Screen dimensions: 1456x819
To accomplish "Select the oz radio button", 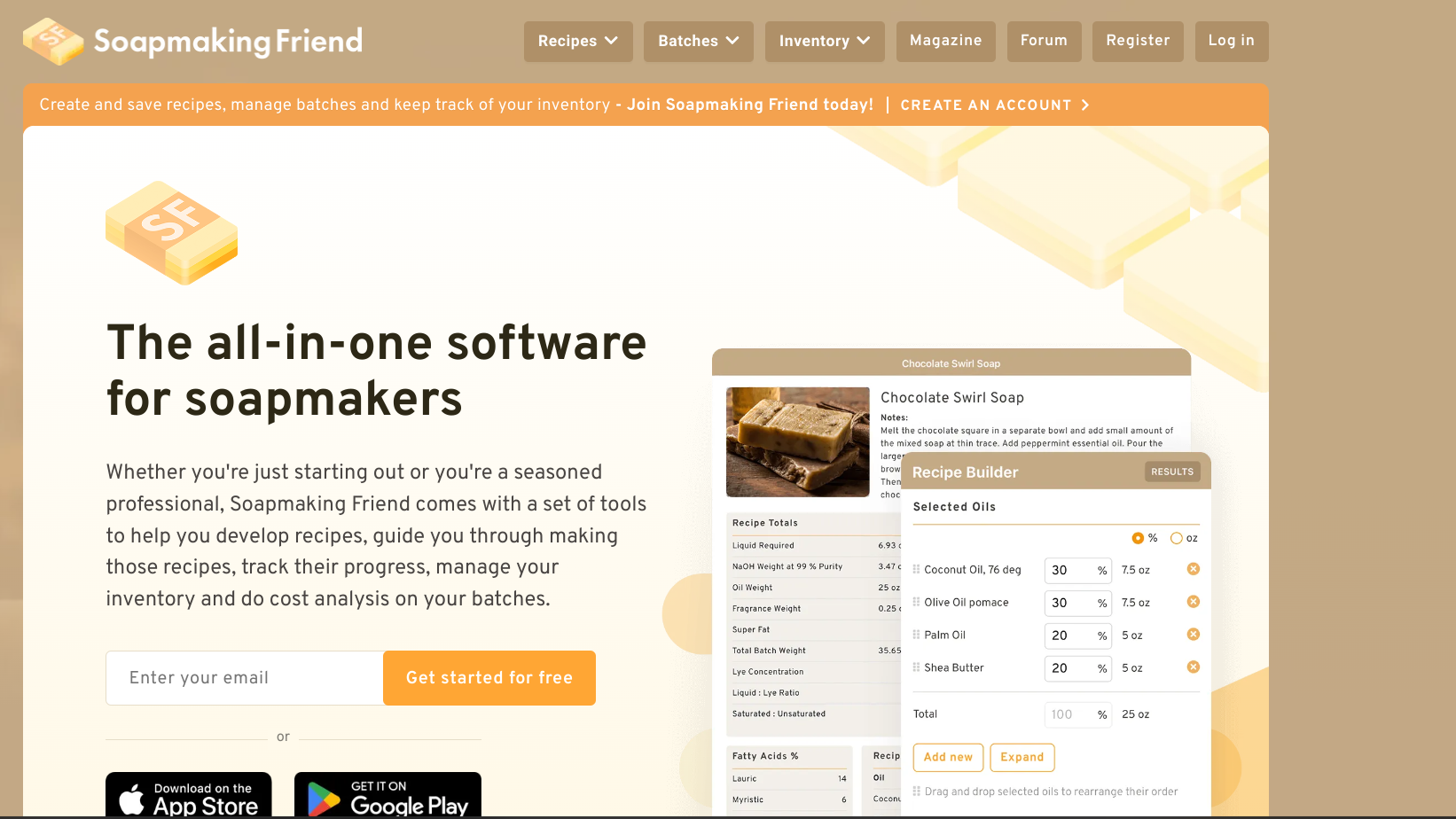I will [1177, 538].
